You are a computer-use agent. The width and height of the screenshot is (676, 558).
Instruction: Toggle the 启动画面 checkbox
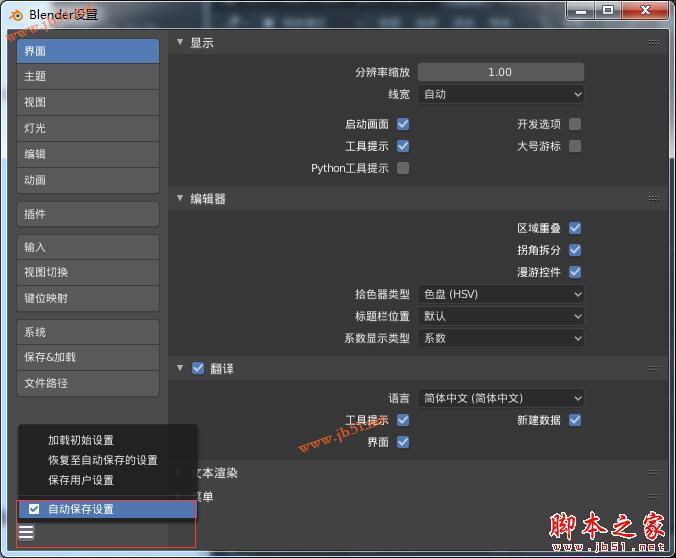click(x=403, y=124)
